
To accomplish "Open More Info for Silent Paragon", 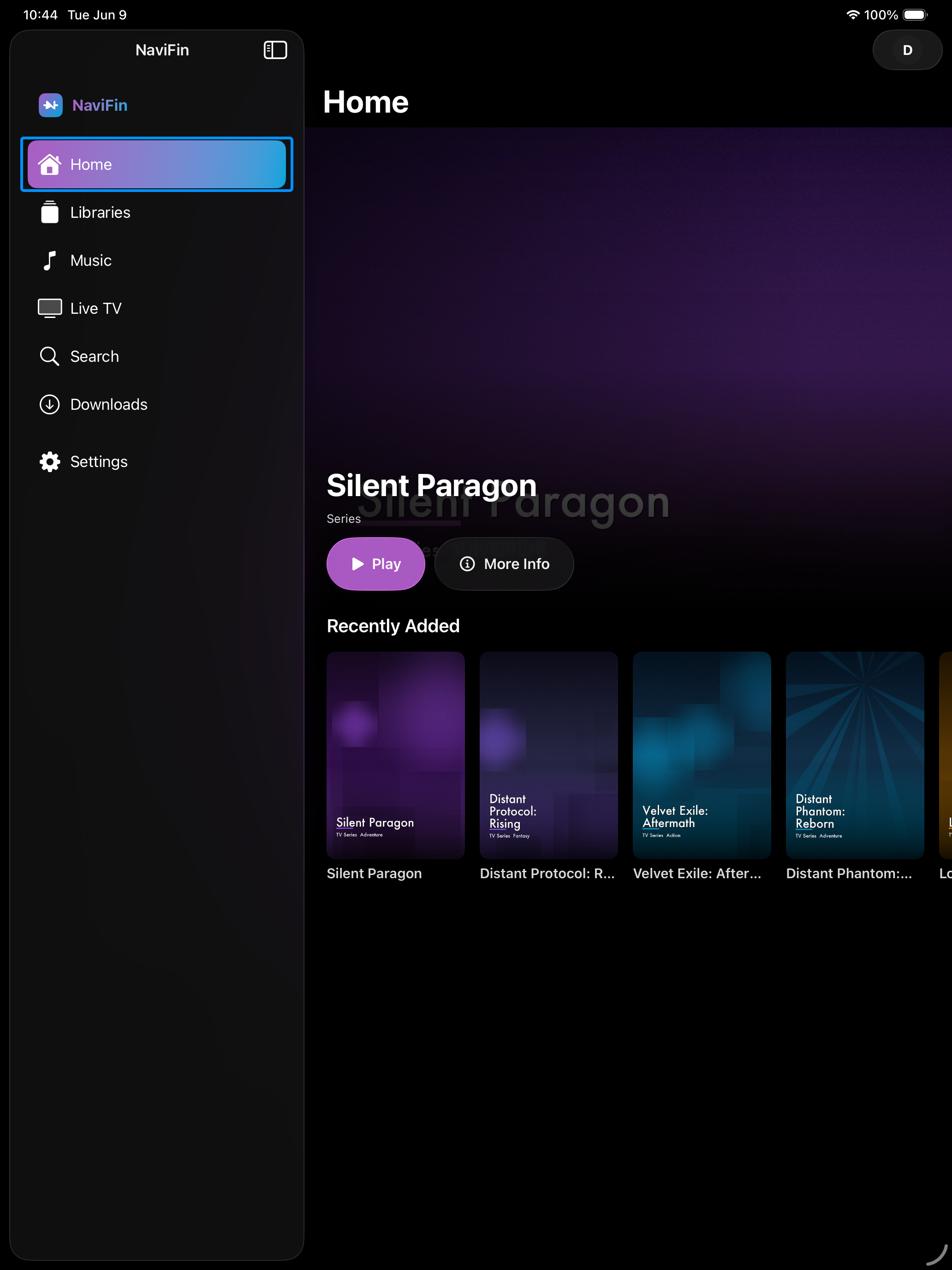I will 504,564.
